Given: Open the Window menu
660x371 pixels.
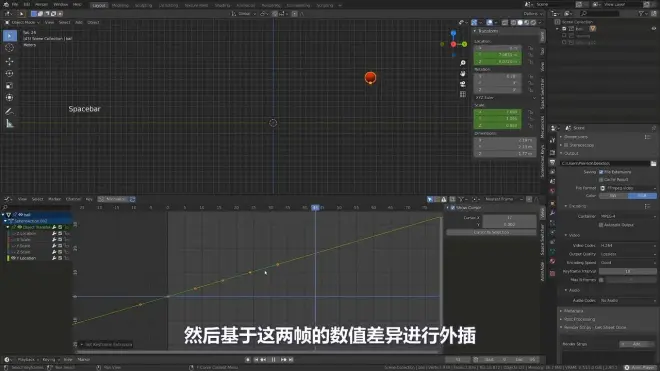Looking at the screenshot, I should pyautogui.click(x=61, y=5).
